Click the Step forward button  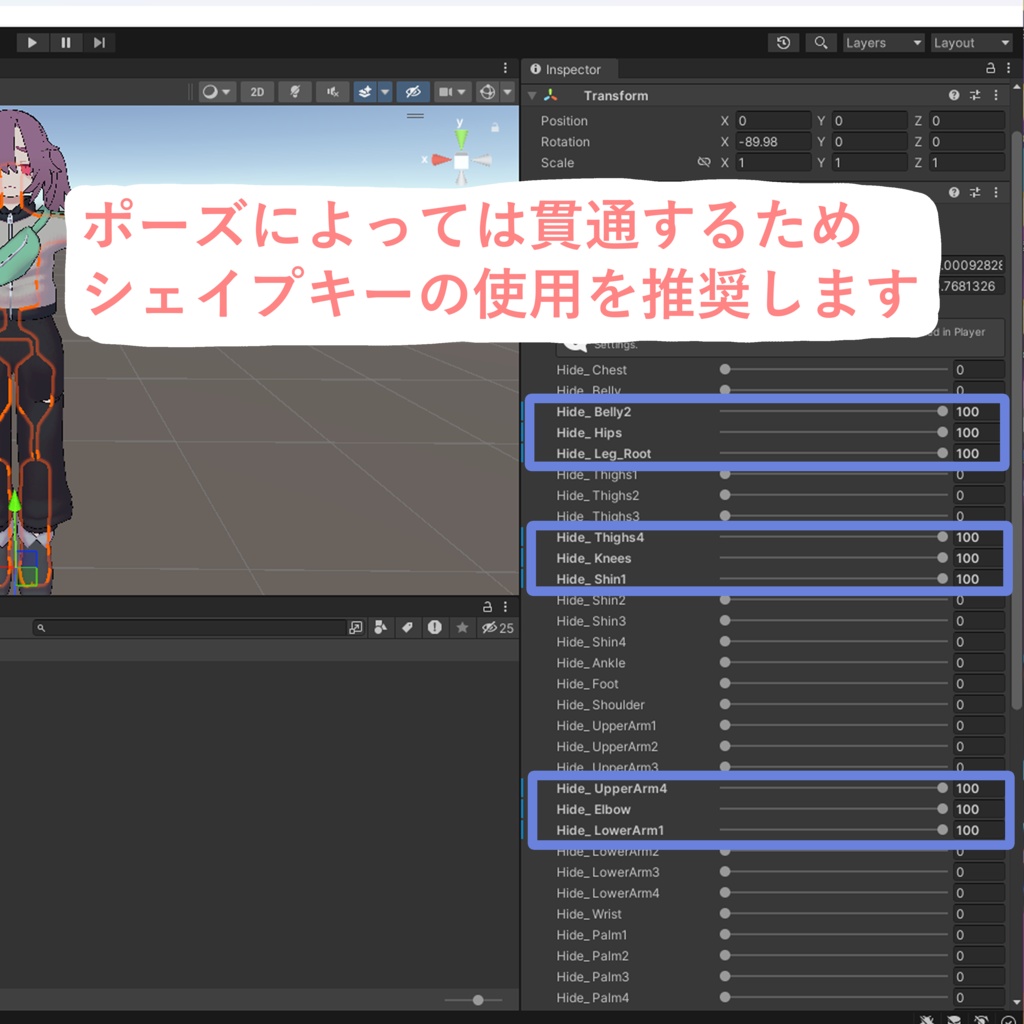pyautogui.click(x=99, y=42)
